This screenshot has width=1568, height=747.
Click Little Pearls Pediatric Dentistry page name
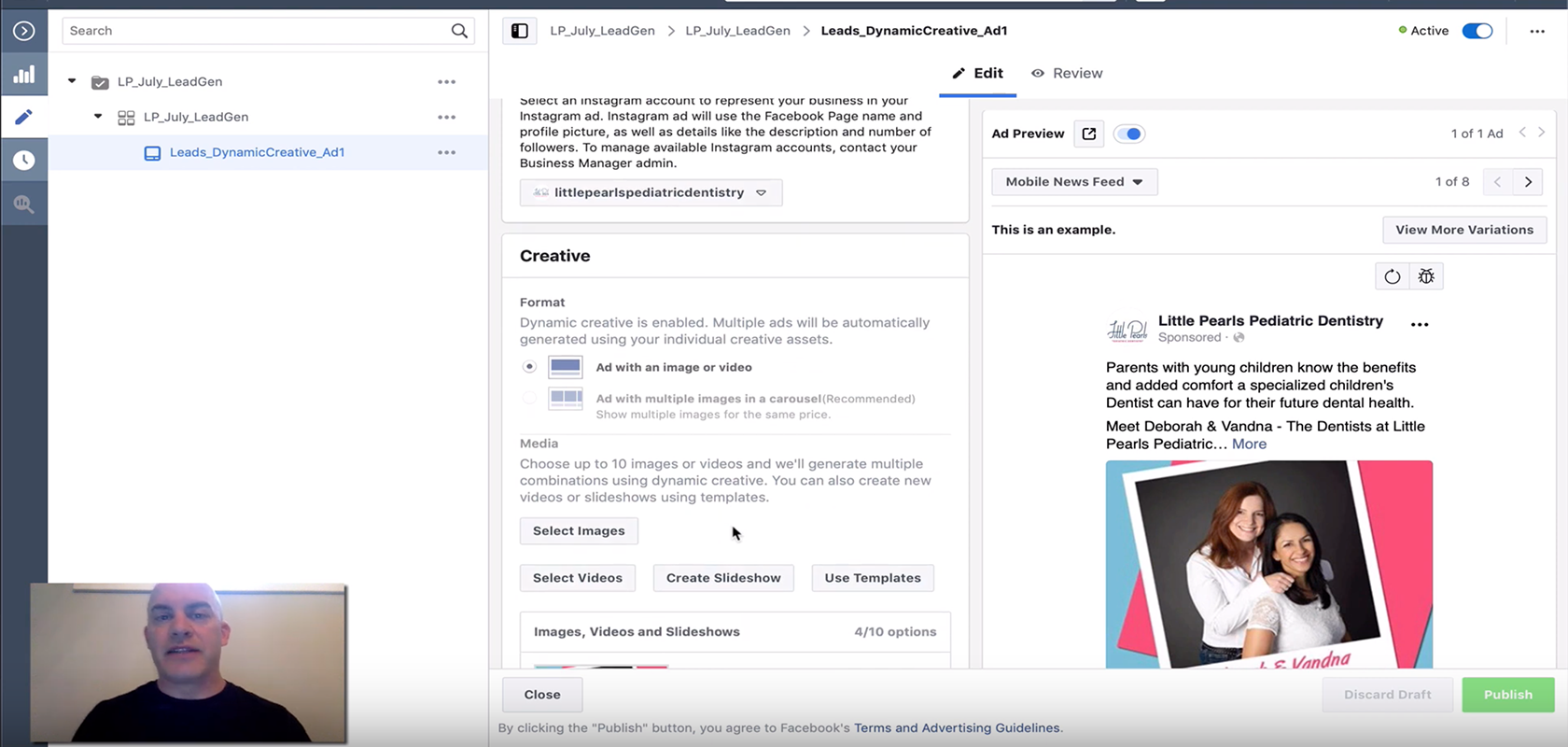tap(1270, 321)
